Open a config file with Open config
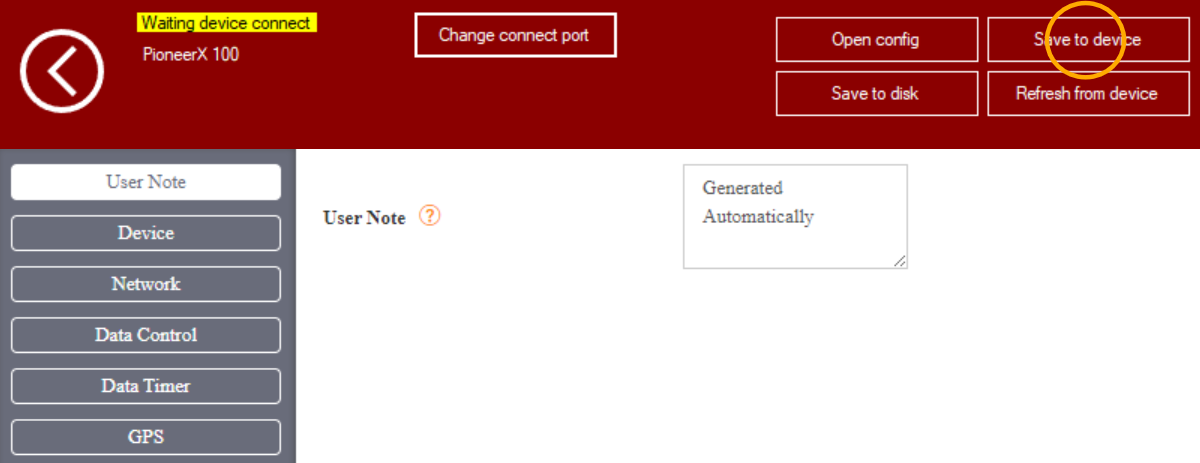This screenshot has height=463, width=1200. [875, 40]
